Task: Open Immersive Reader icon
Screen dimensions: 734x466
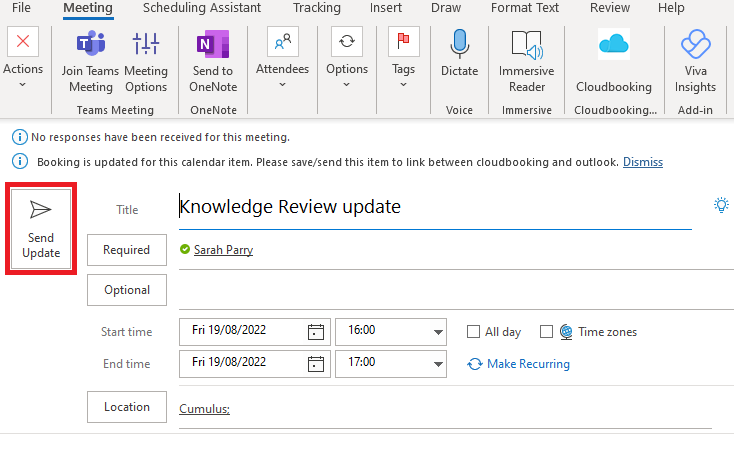Action: click(527, 45)
